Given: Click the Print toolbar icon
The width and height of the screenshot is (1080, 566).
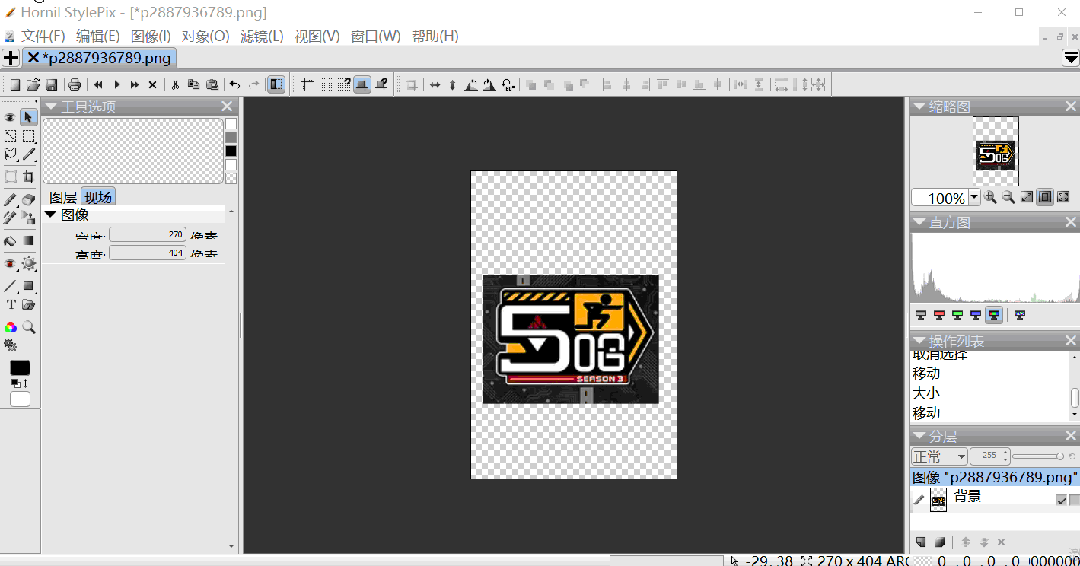Looking at the screenshot, I should (x=74, y=85).
